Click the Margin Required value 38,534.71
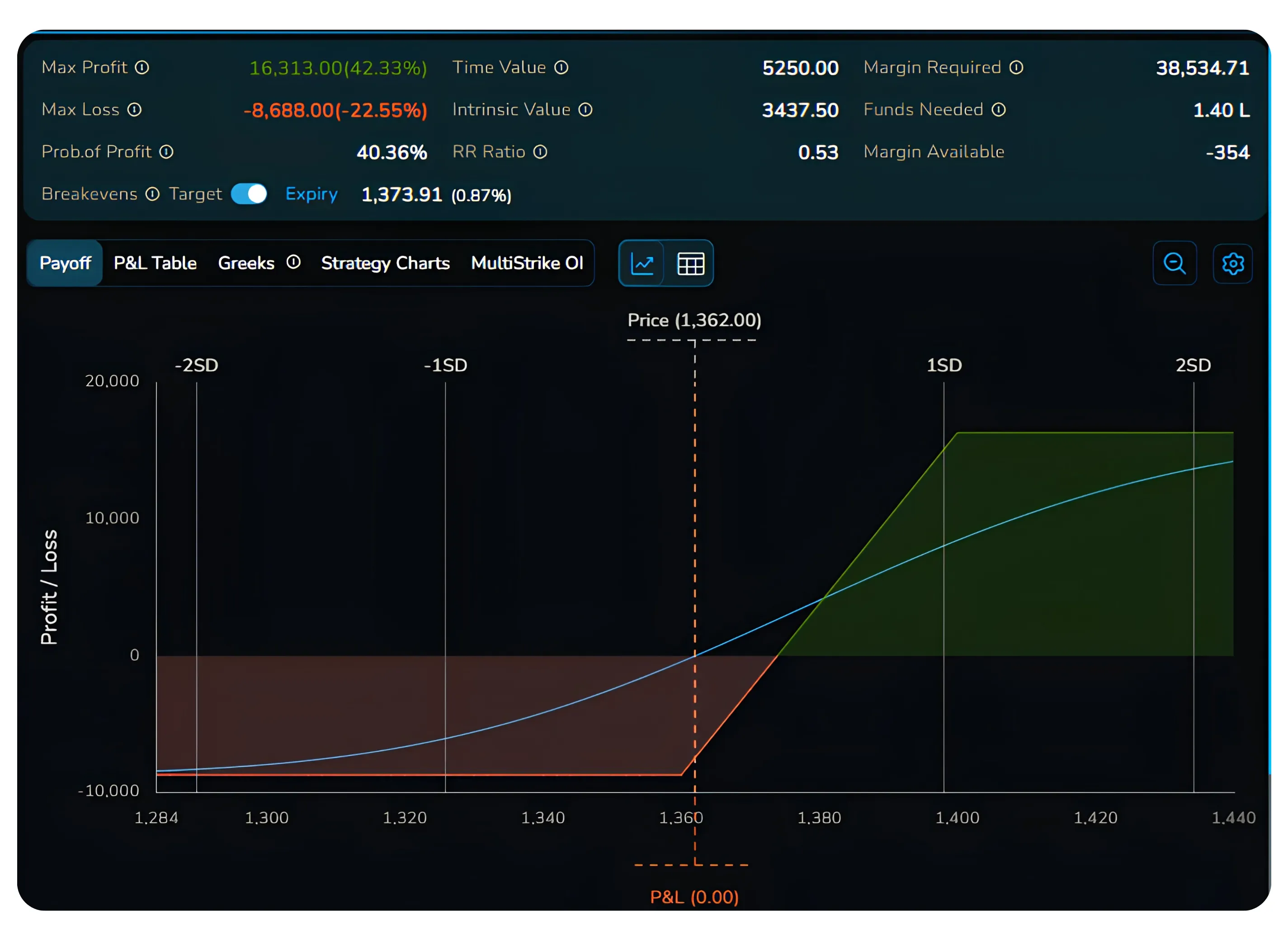 pyautogui.click(x=1202, y=68)
